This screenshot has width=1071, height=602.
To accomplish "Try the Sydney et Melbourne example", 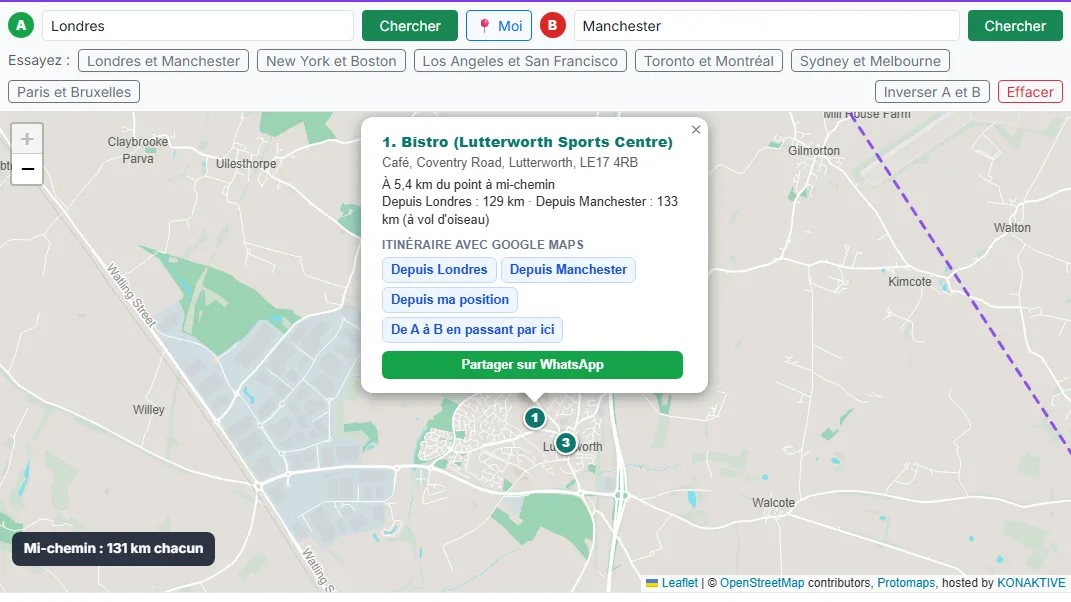I will pyautogui.click(x=870, y=61).
